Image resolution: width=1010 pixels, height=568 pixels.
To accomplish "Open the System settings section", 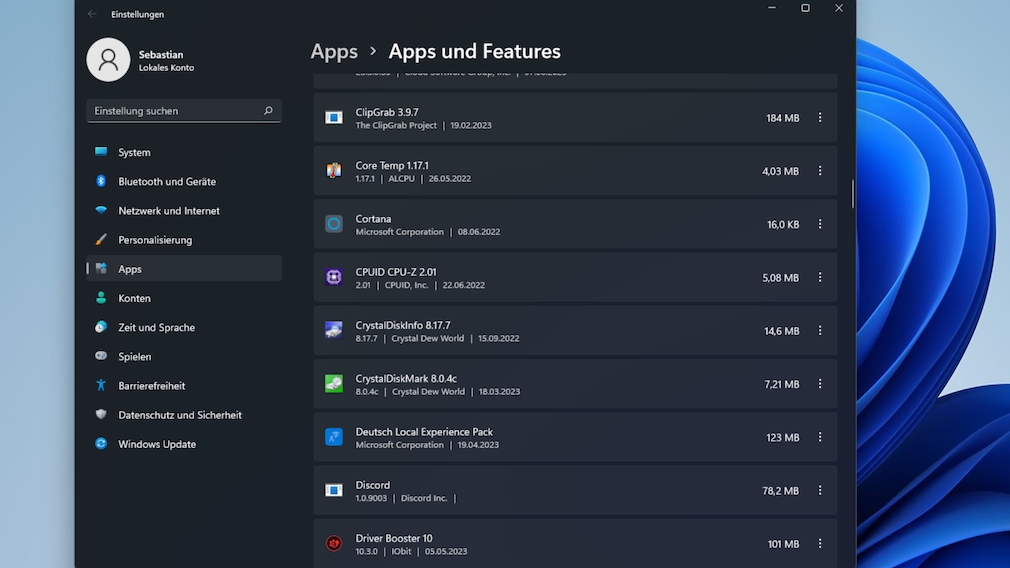I will [134, 153].
